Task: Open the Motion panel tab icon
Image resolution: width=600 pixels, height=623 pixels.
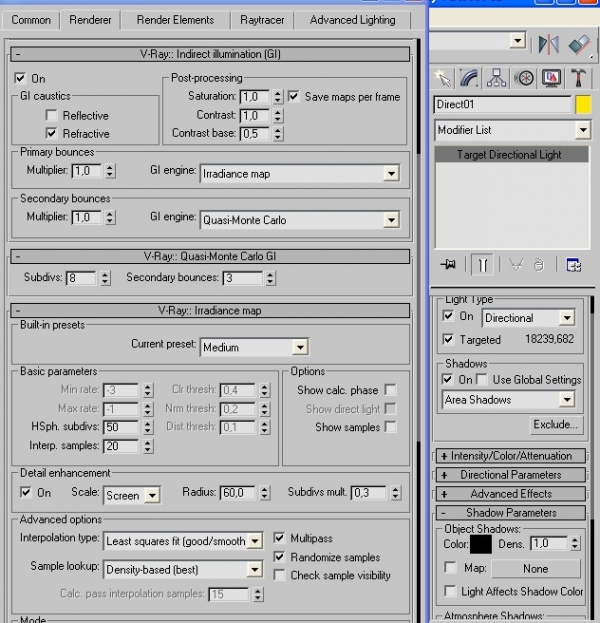Action: tap(524, 78)
